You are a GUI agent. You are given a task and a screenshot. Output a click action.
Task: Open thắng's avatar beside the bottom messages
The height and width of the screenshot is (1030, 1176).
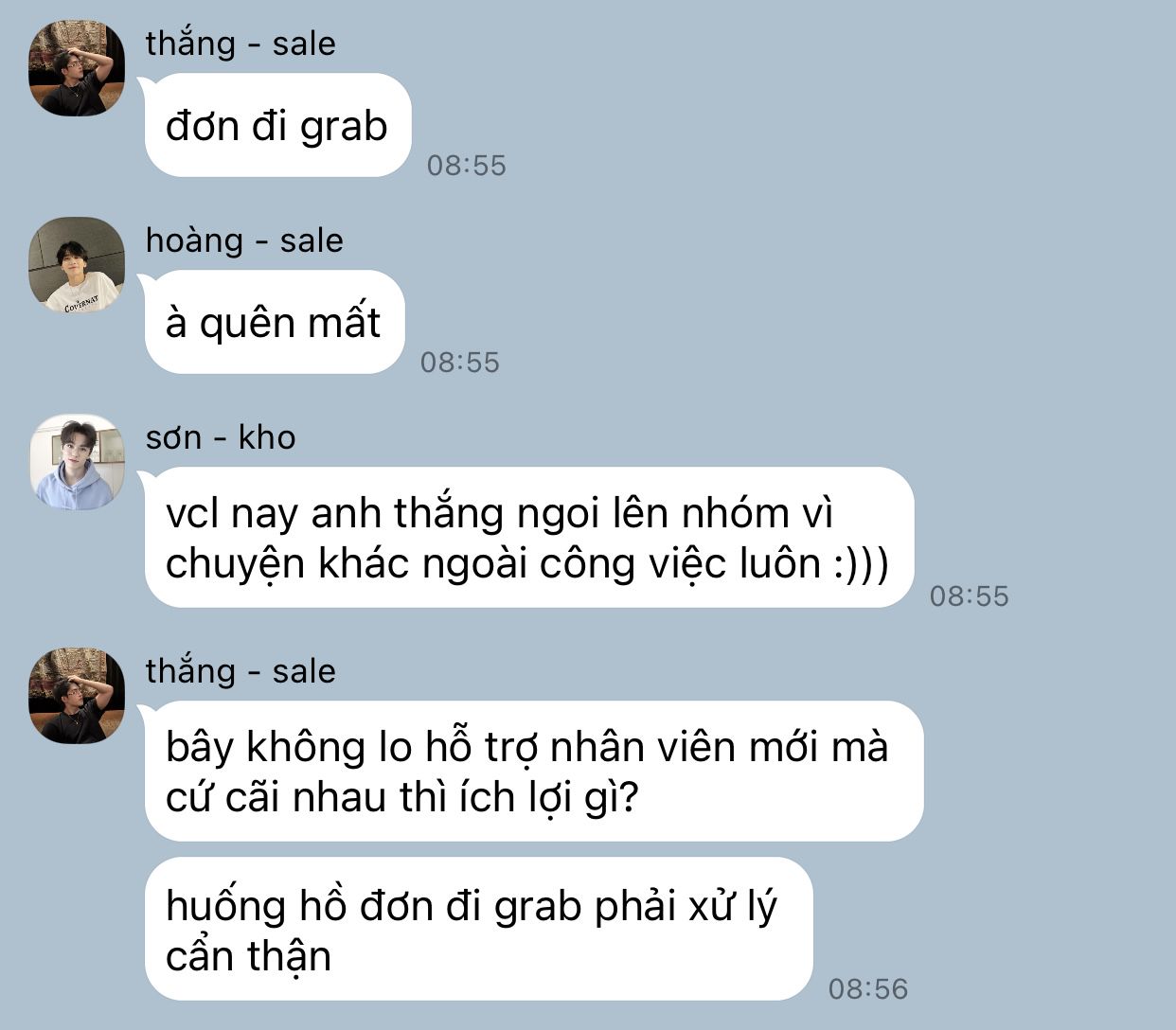[x=77, y=696]
